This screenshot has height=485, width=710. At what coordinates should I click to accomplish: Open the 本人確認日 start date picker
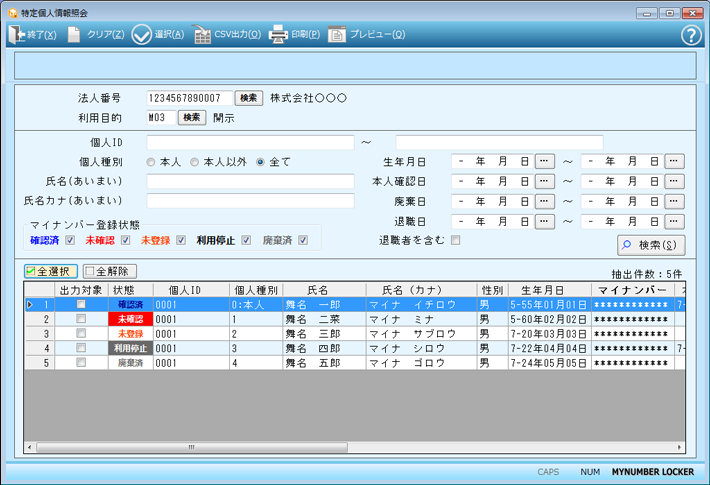point(544,182)
